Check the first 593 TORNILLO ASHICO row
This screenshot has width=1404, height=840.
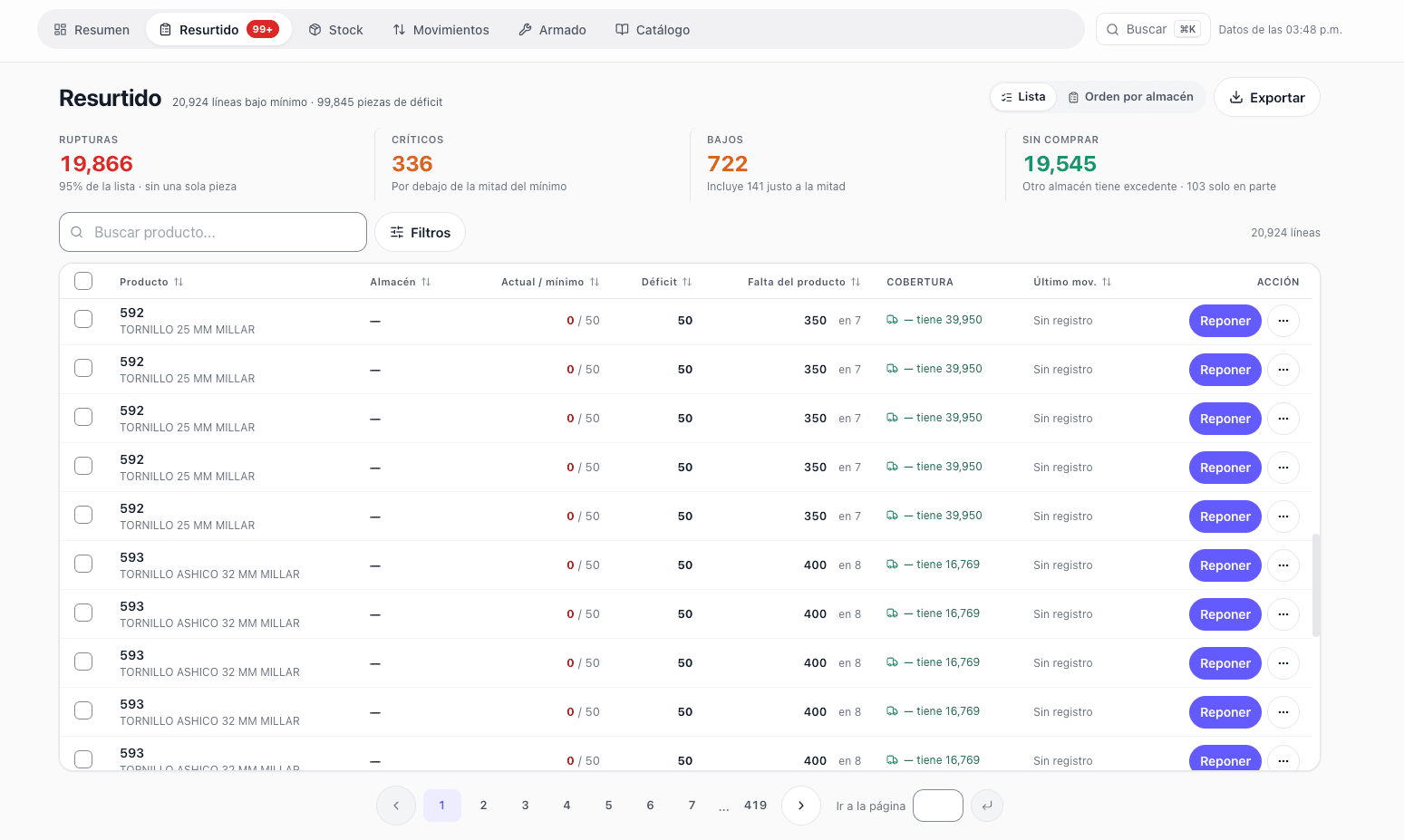tap(83, 564)
